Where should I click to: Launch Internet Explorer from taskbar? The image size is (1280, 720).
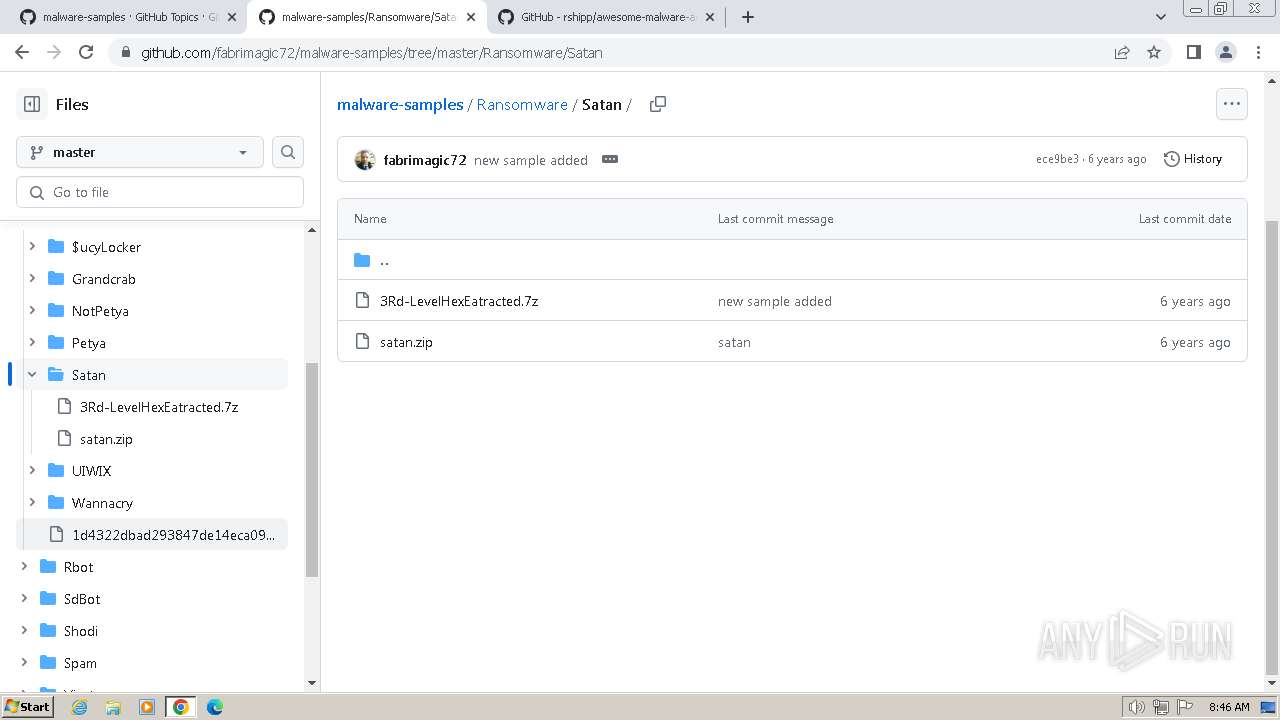[x=80, y=707]
